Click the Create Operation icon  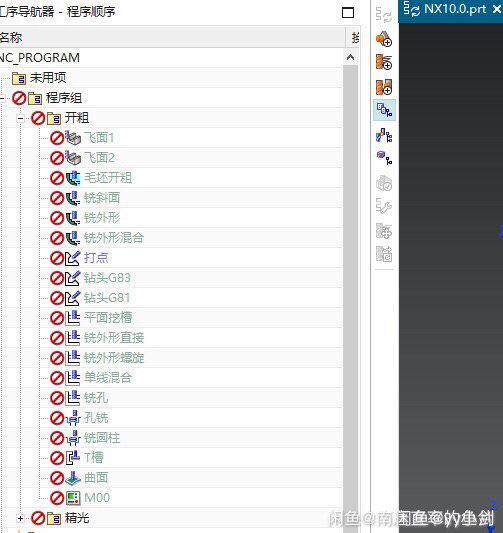384,87
